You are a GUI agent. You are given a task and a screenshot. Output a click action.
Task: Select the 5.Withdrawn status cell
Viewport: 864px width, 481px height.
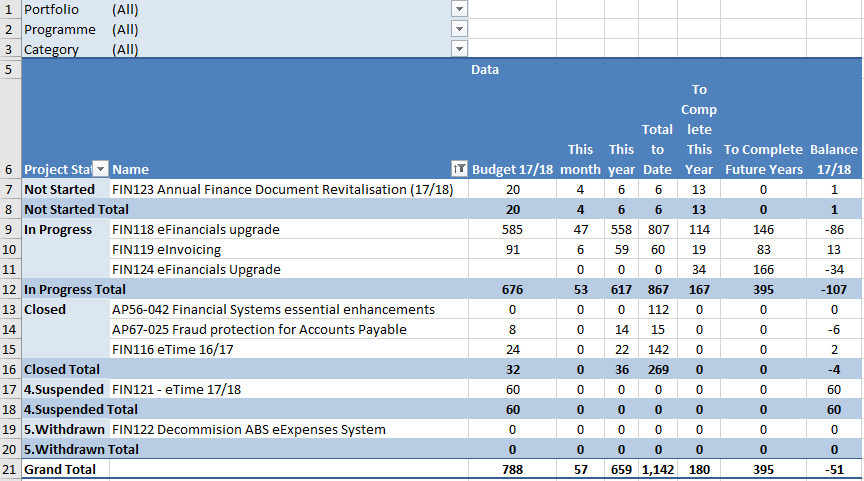click(66, 429)
